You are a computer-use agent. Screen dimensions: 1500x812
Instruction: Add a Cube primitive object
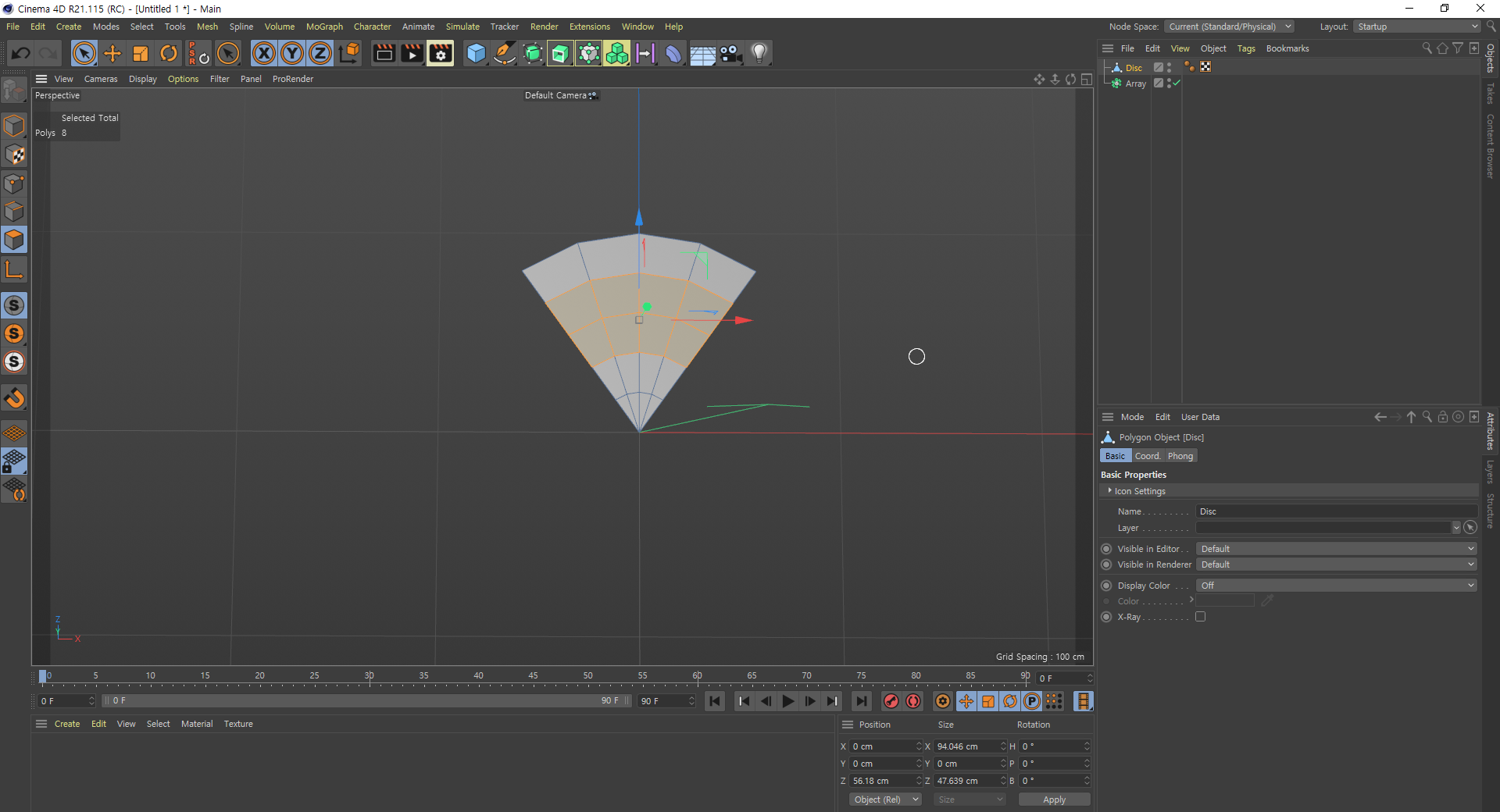[x=476, y=53]
